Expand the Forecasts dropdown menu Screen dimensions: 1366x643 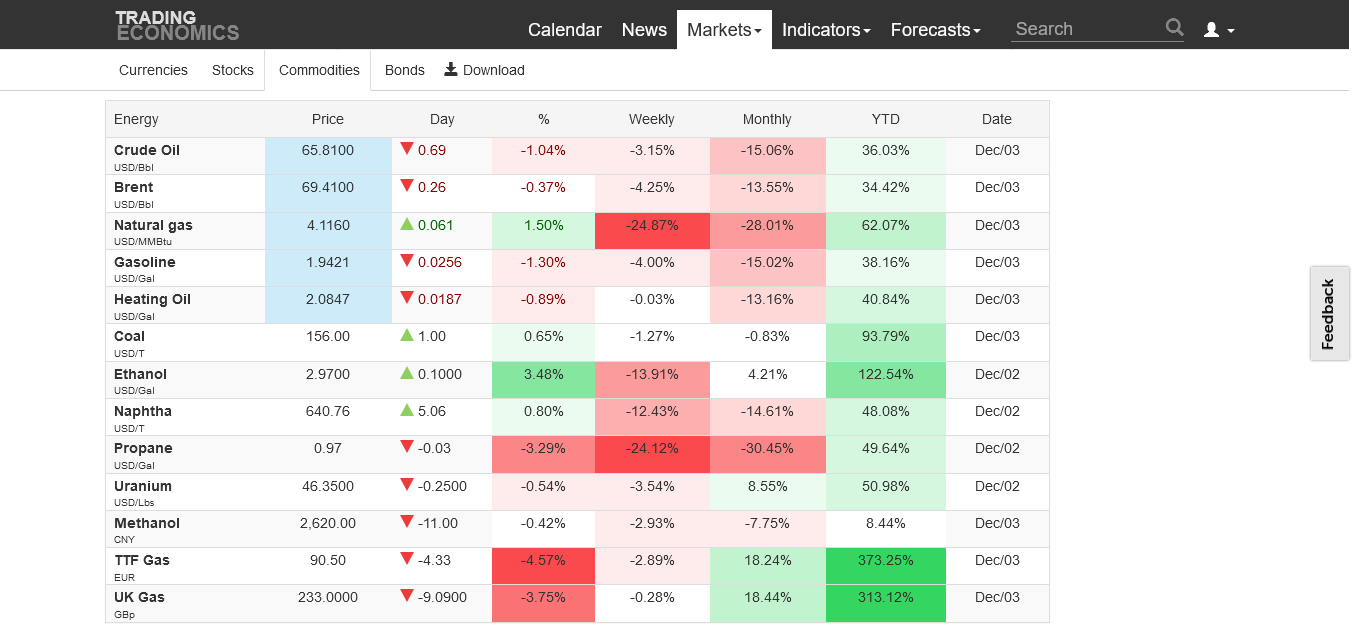935,30
